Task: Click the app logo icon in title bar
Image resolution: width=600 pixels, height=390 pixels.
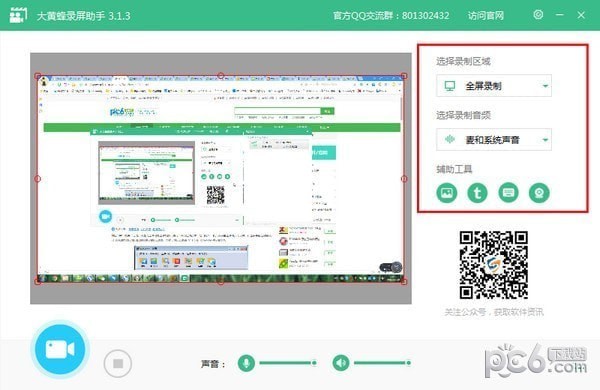Action: pos(18,15)
